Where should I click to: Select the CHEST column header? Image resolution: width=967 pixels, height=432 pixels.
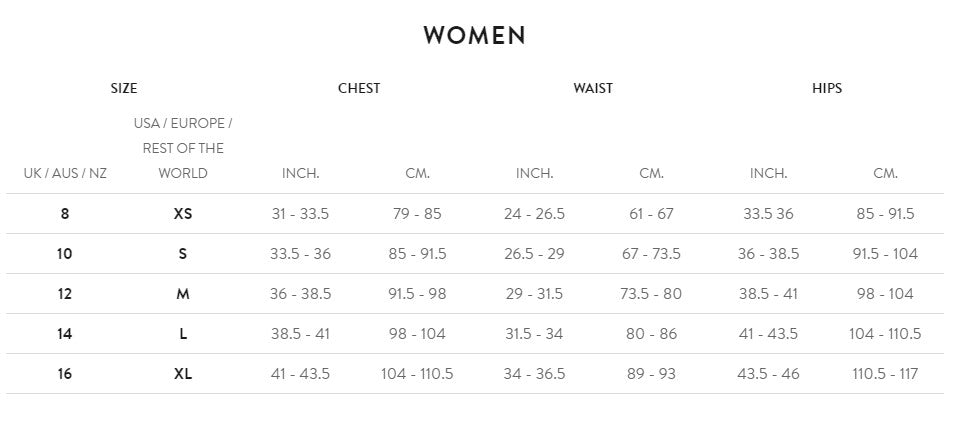pos(359,88)
